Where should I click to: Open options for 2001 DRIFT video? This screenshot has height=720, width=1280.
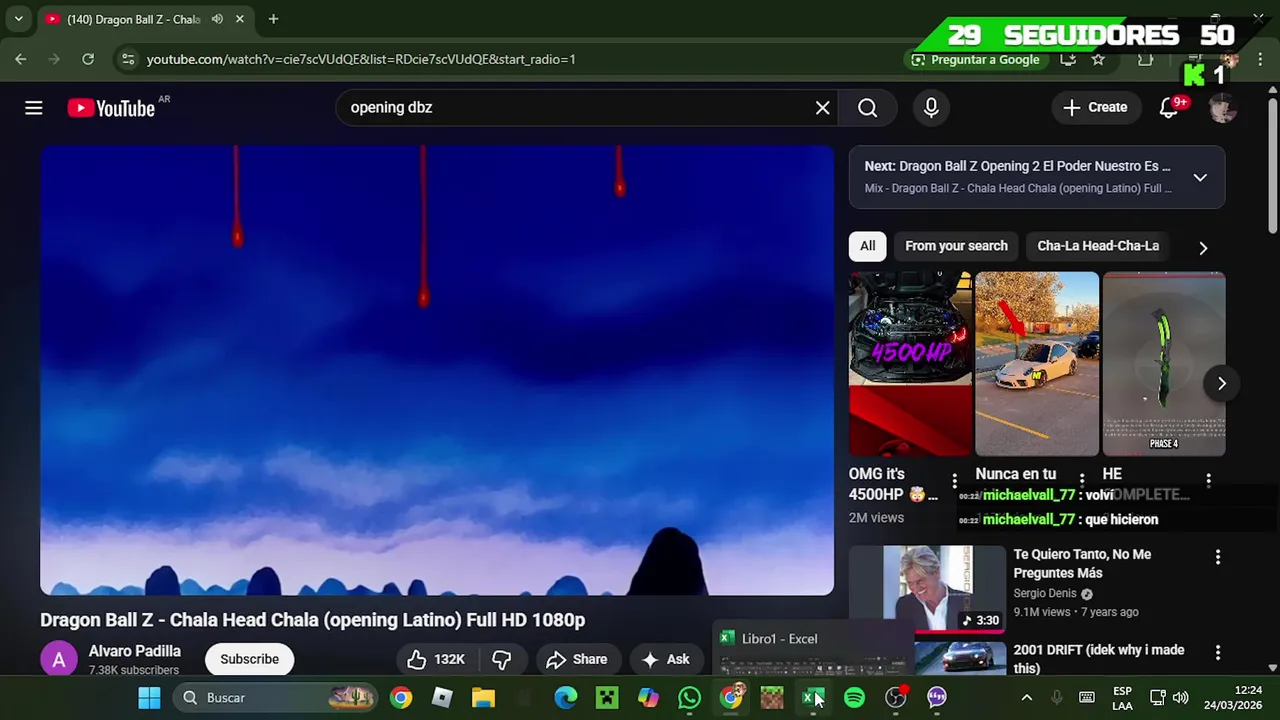[x=1217, y=653]
